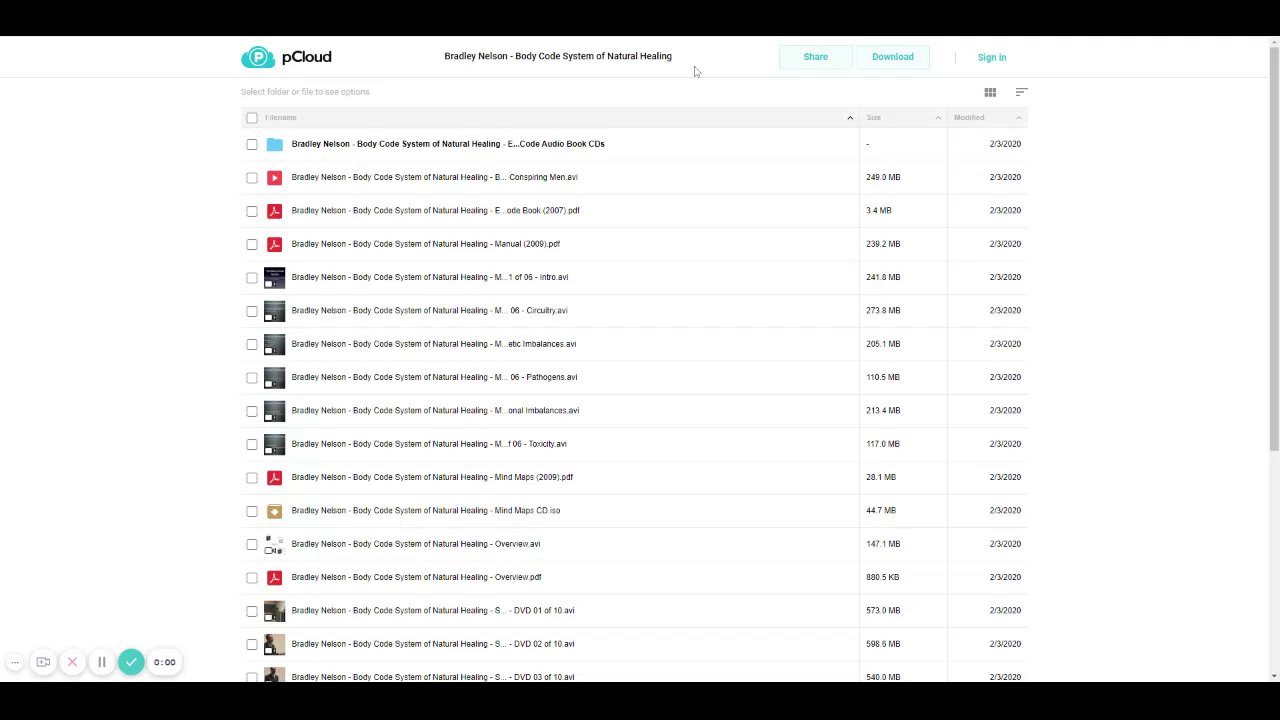Viewport: 1280px width, 720px height.
Task: Click the 880.5 KB size value
Action: (882, 577)
